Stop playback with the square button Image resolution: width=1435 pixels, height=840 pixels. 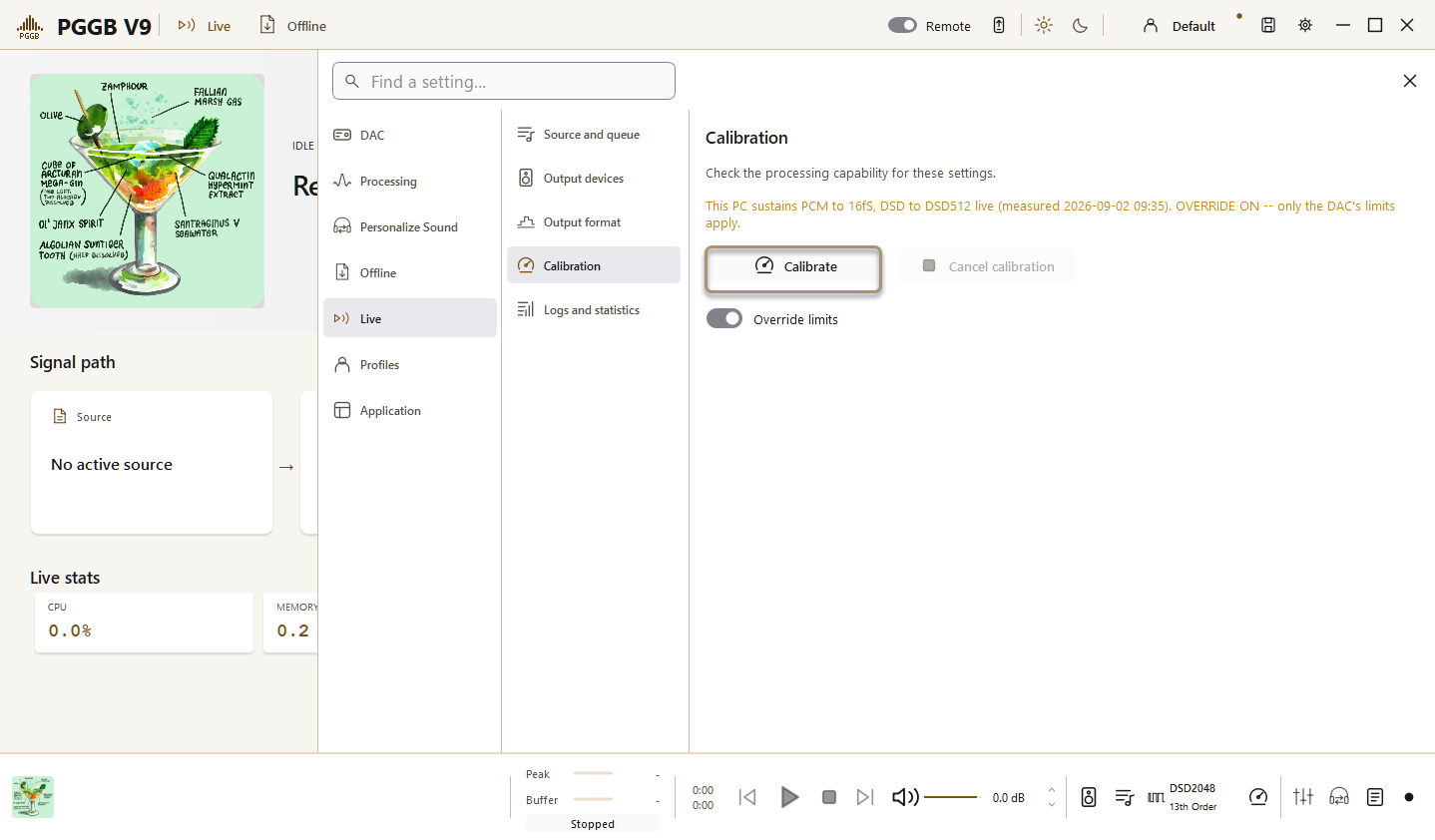(x=828, y=797)
